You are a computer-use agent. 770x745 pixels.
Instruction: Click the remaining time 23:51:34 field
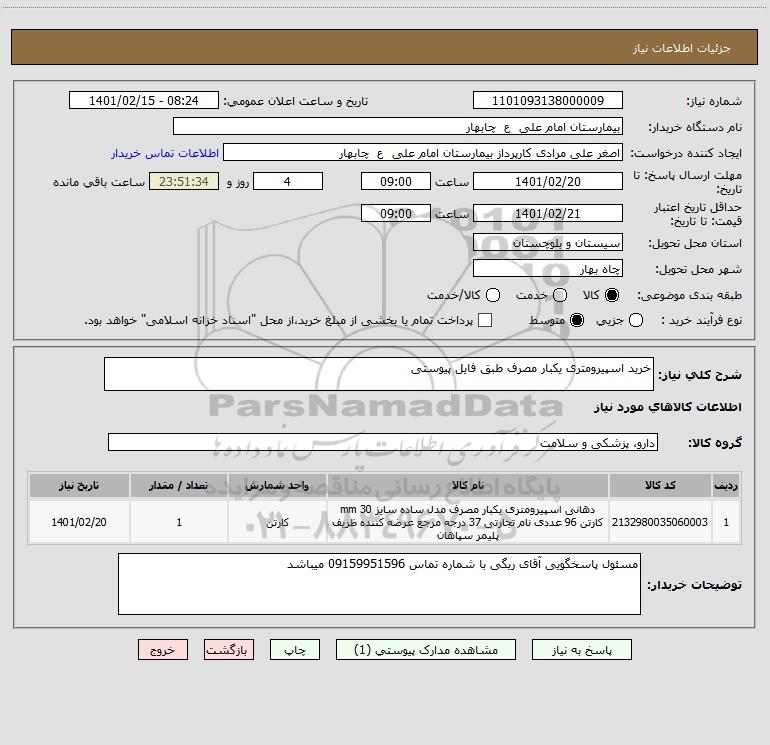pyautogui.click(x=184, y=181)
